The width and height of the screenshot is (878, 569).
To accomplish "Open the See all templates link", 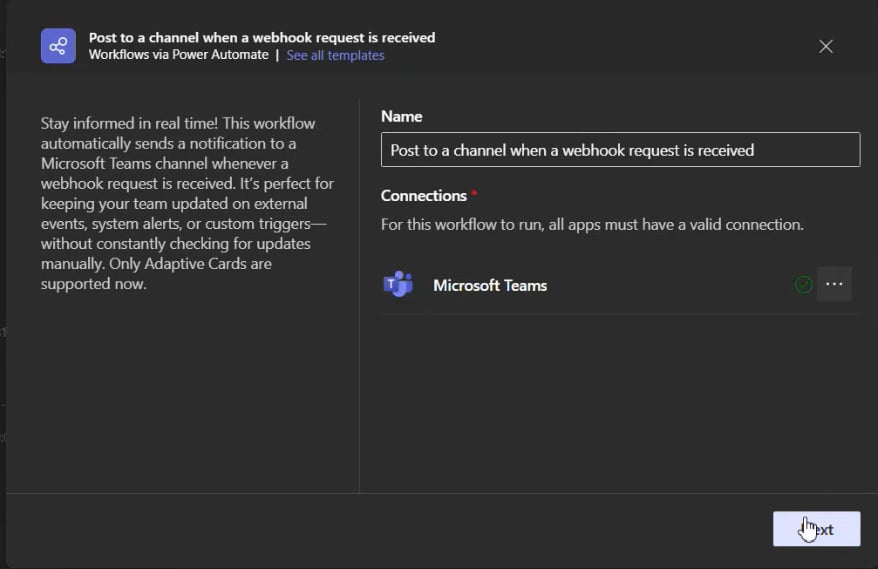I will coord(335,55).
